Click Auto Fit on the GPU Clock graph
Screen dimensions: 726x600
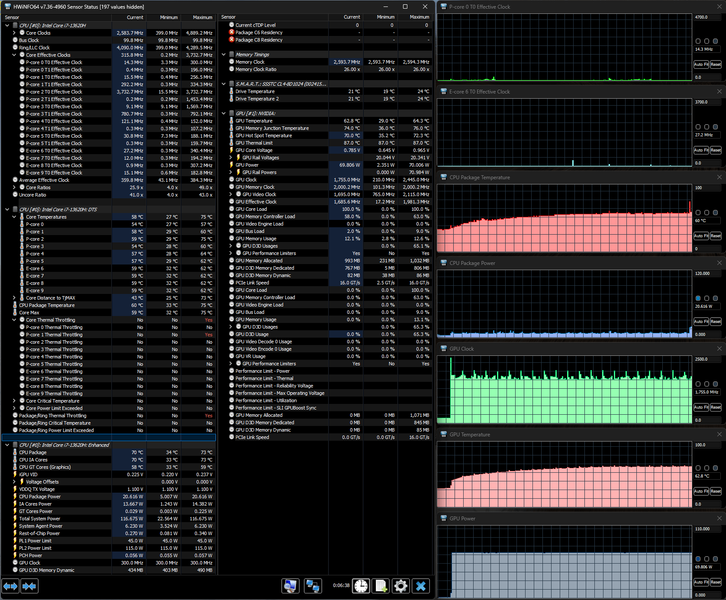coord(701,407)
